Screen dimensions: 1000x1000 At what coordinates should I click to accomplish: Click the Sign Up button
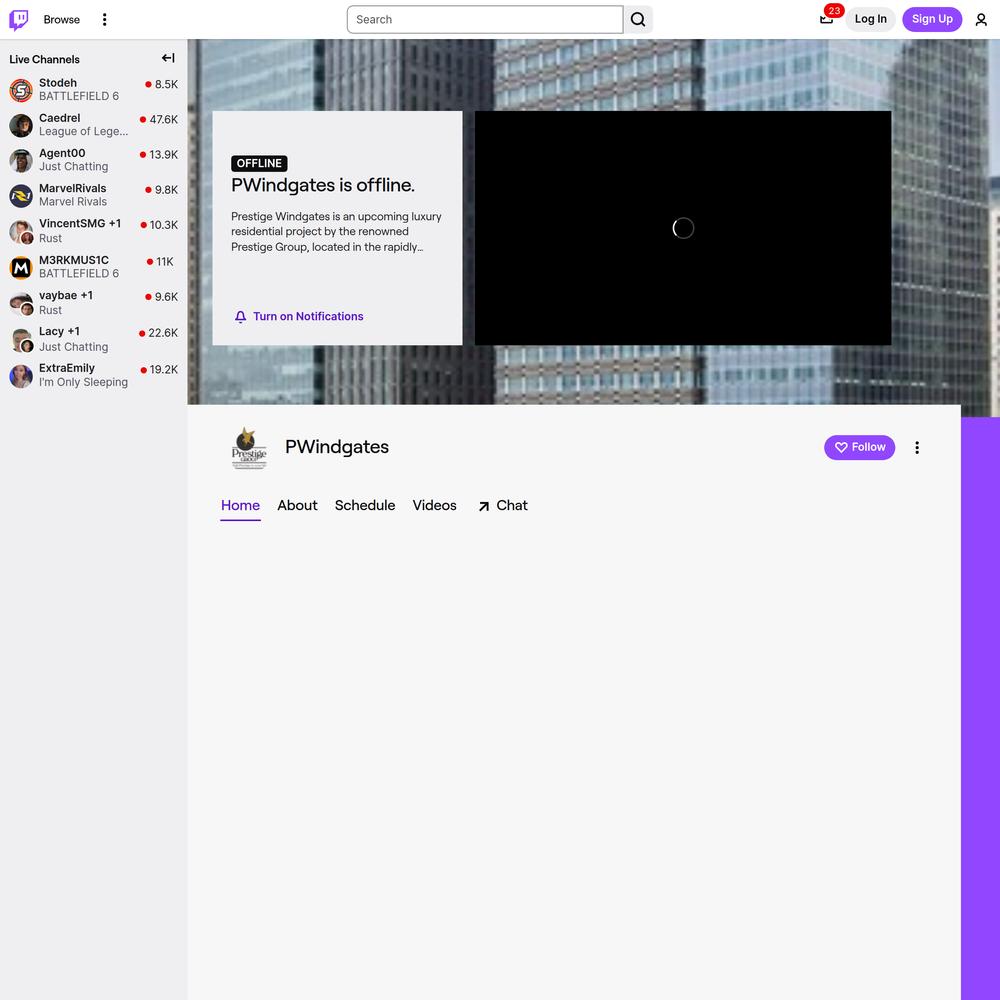932,19
